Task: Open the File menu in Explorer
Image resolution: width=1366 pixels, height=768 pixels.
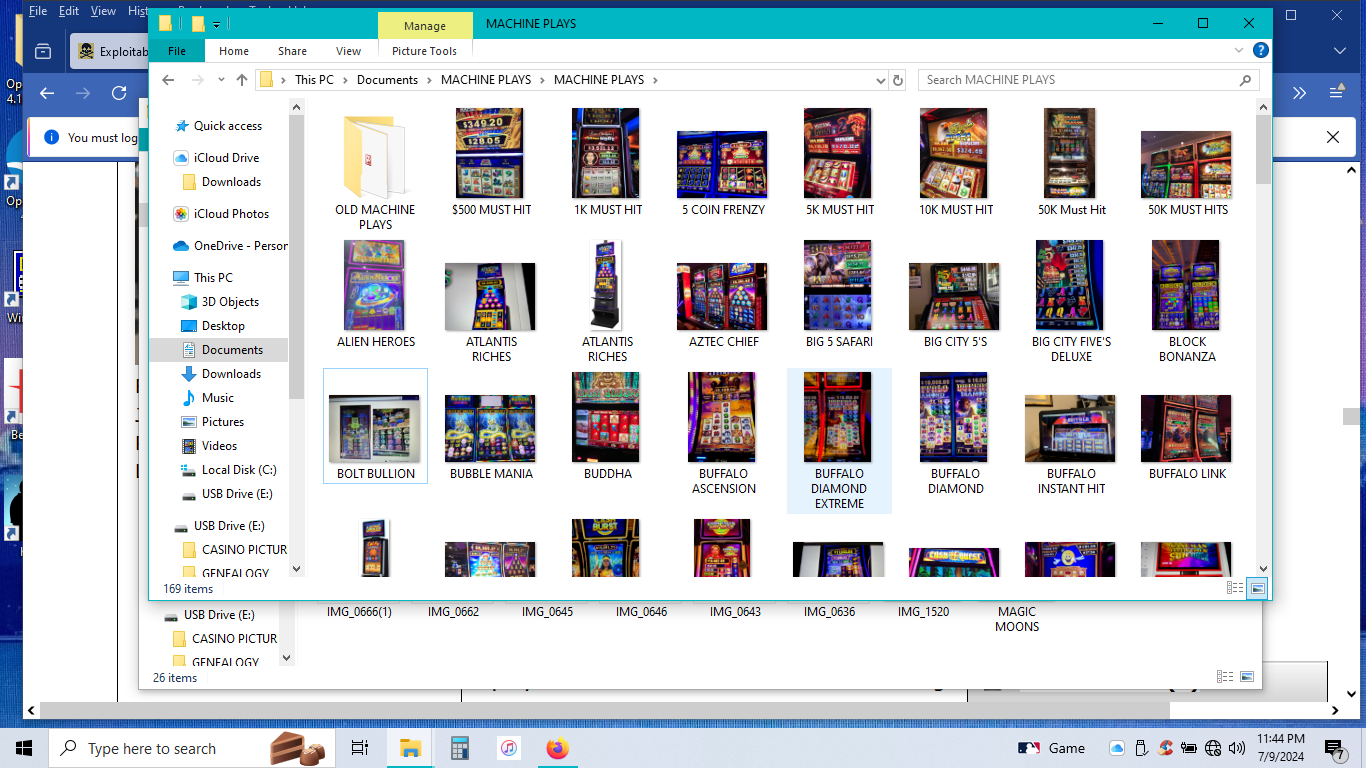Action: [177, 51]
